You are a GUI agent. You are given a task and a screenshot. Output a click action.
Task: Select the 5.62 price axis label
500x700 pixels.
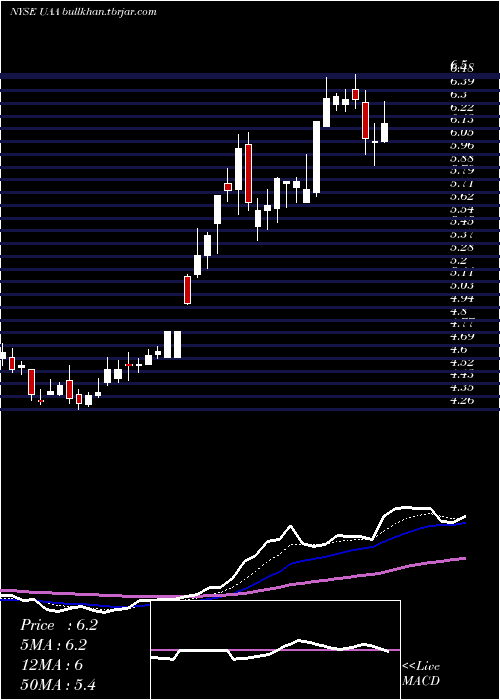tap(462, 196)
